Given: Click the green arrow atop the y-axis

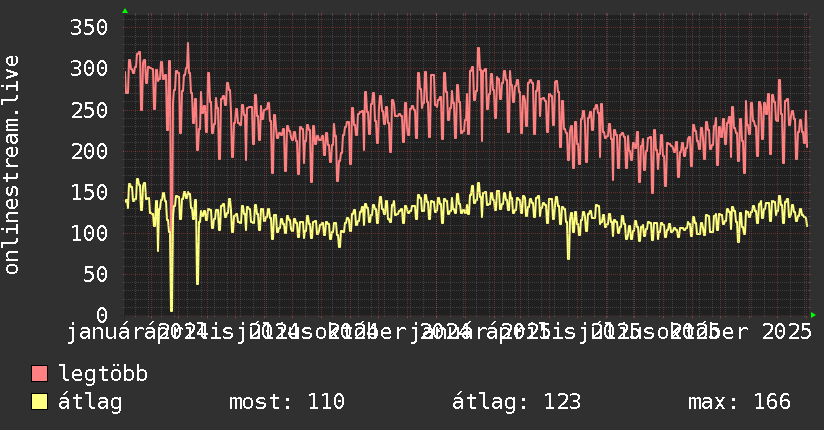Looking at the screenshot, I should click(125, 11).
